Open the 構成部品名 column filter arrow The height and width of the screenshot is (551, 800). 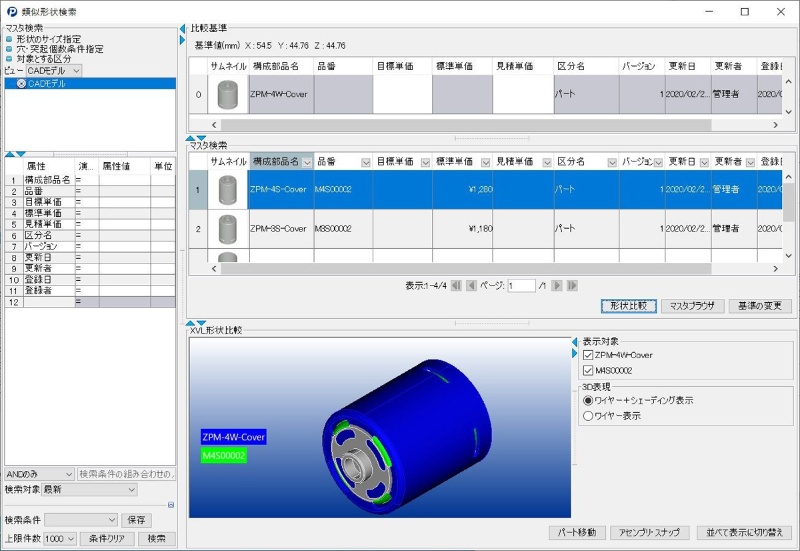click(x=307, y=162)
